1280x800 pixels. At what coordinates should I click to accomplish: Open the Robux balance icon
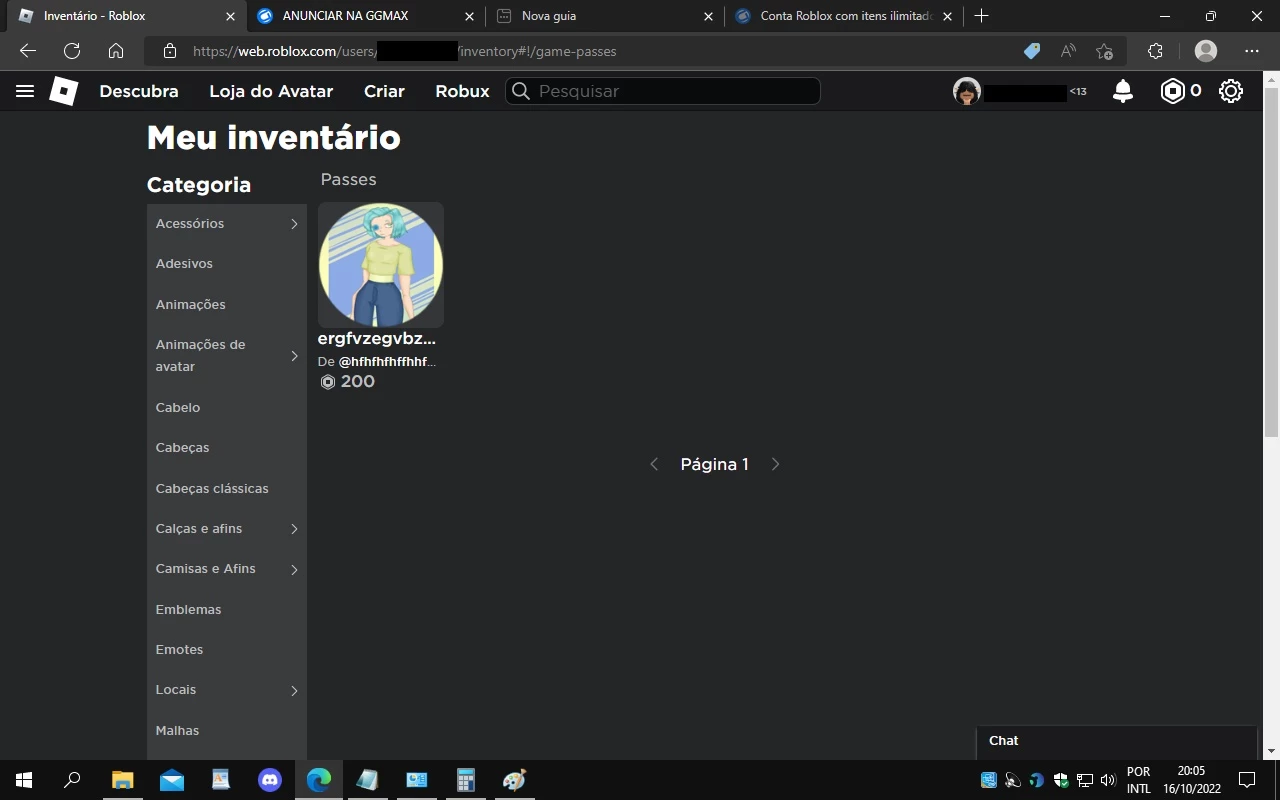[1171, 91]
